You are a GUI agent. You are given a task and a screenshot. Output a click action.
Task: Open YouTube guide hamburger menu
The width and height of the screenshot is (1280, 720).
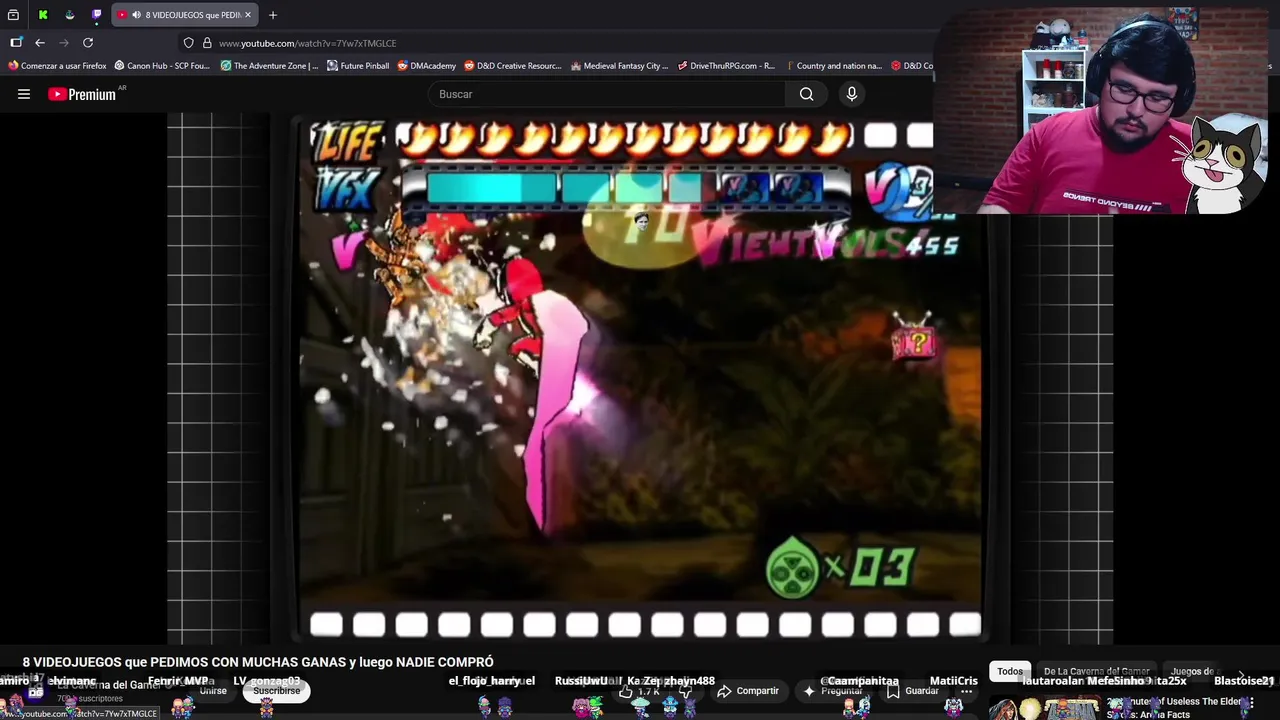coord(24,94)
